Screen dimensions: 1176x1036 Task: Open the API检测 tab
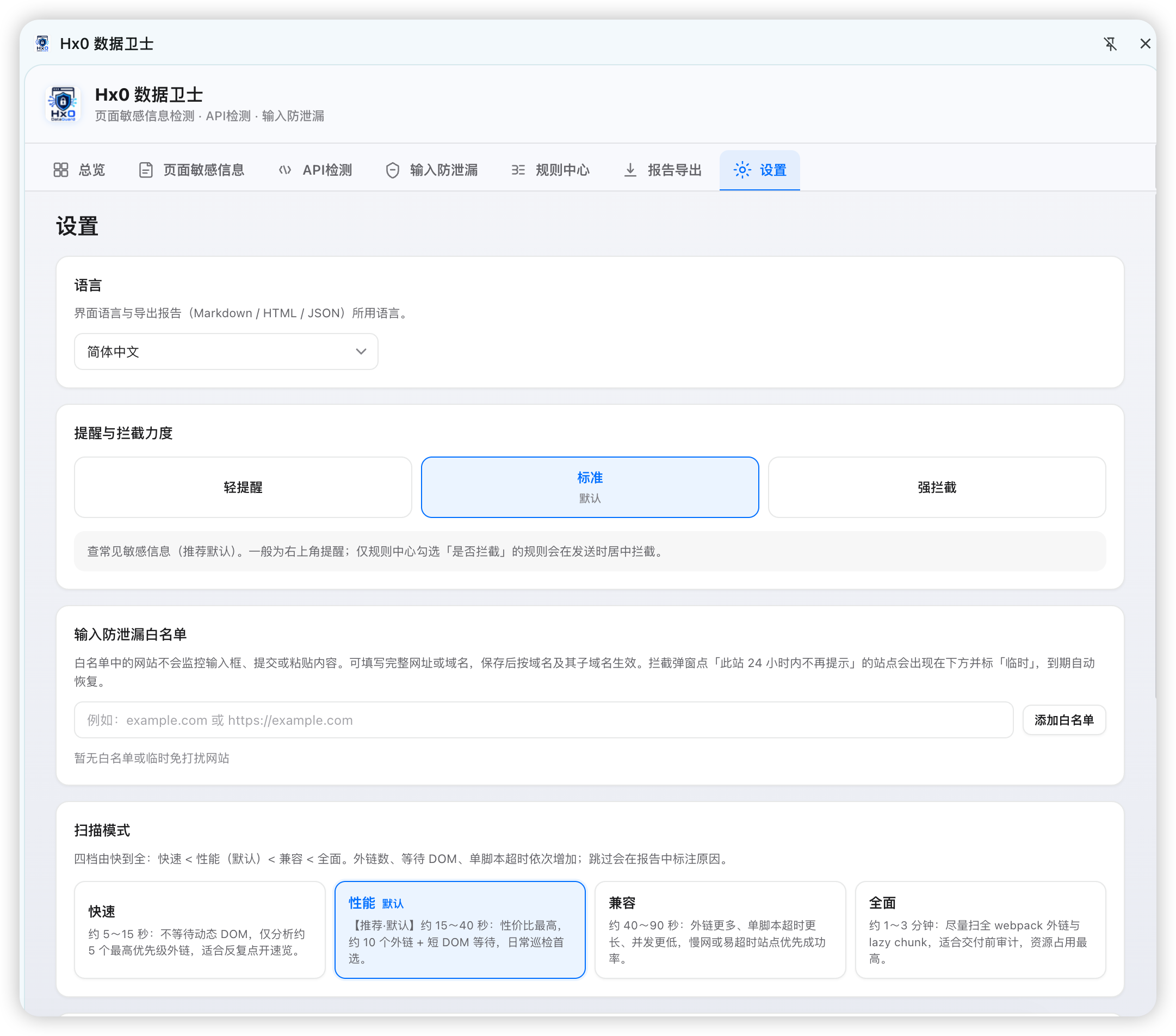(x=315, y=170)
